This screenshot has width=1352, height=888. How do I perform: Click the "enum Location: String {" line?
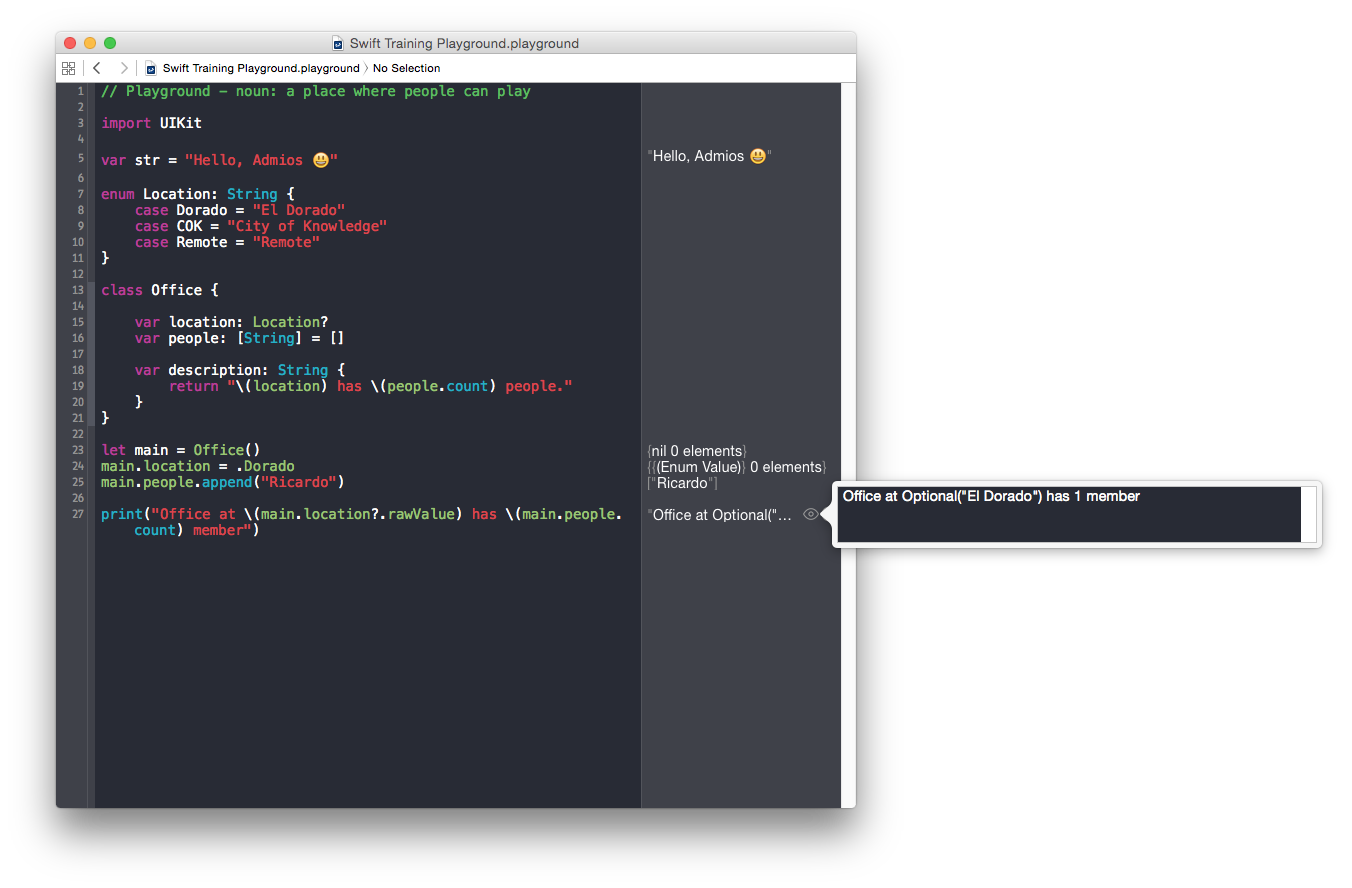(197, 194)
